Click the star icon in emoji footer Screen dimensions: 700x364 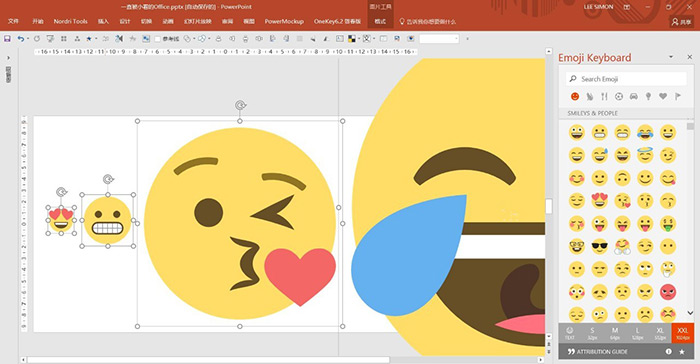682,351
